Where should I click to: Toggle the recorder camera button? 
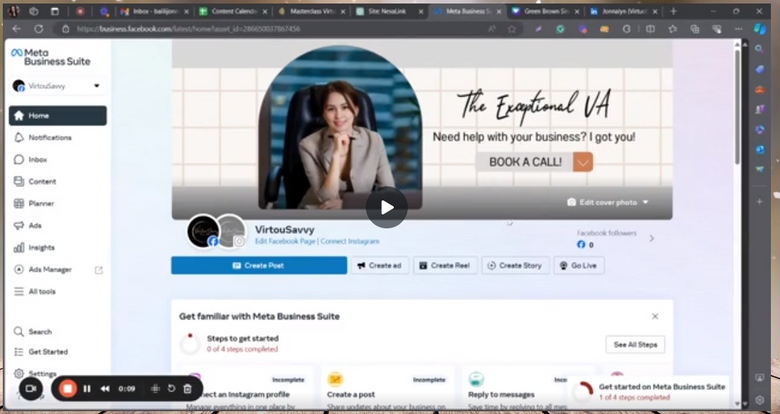click(x=31, y=389)
